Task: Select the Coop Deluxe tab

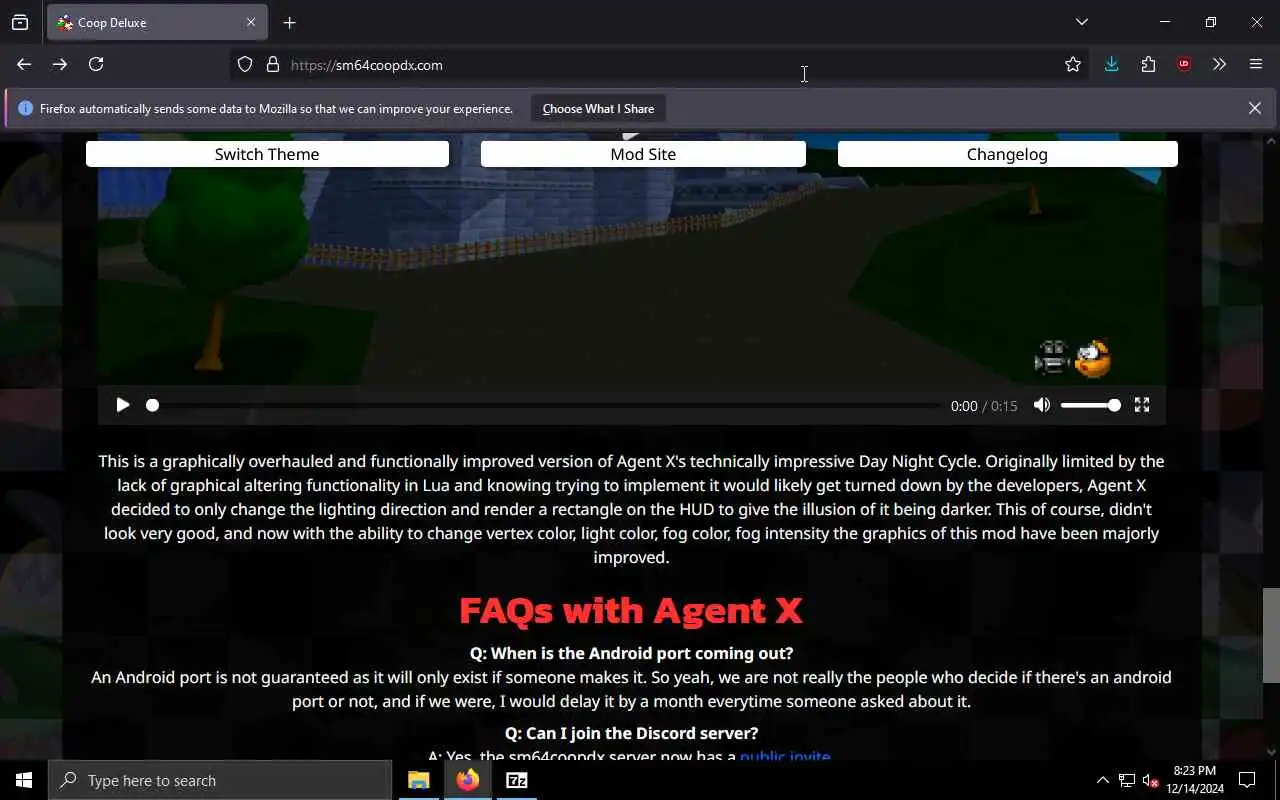Action: pos(157,22)
